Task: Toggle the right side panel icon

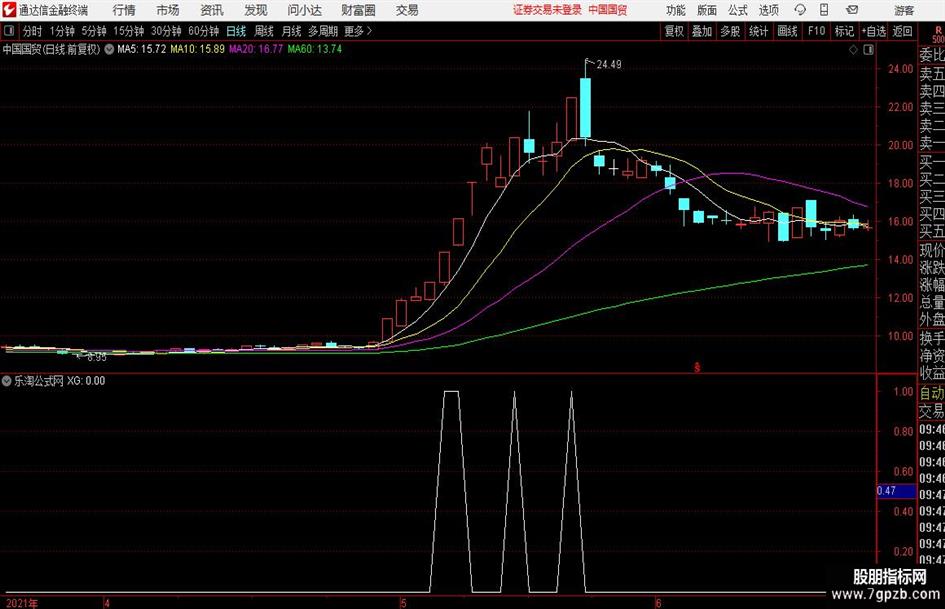Action: click(868, 50)
